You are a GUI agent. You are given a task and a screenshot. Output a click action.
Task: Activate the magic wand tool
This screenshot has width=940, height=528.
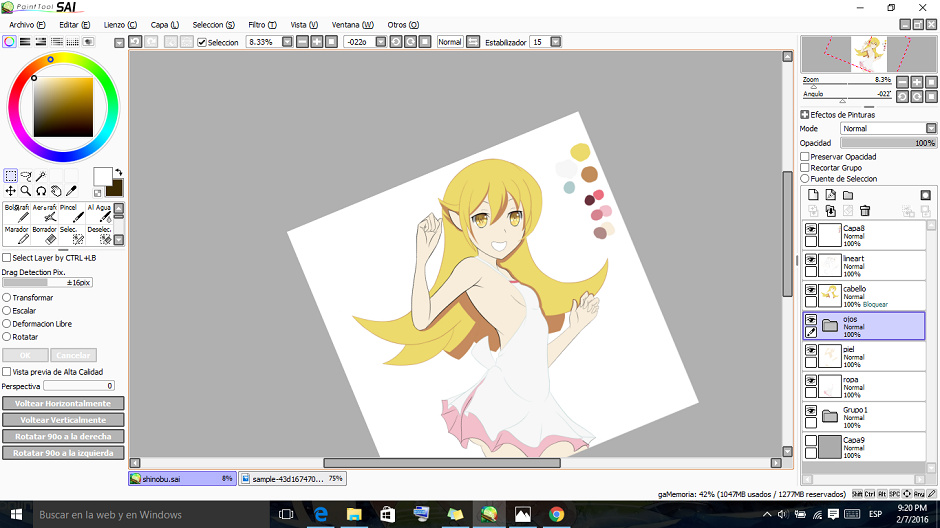pos(41,175)
